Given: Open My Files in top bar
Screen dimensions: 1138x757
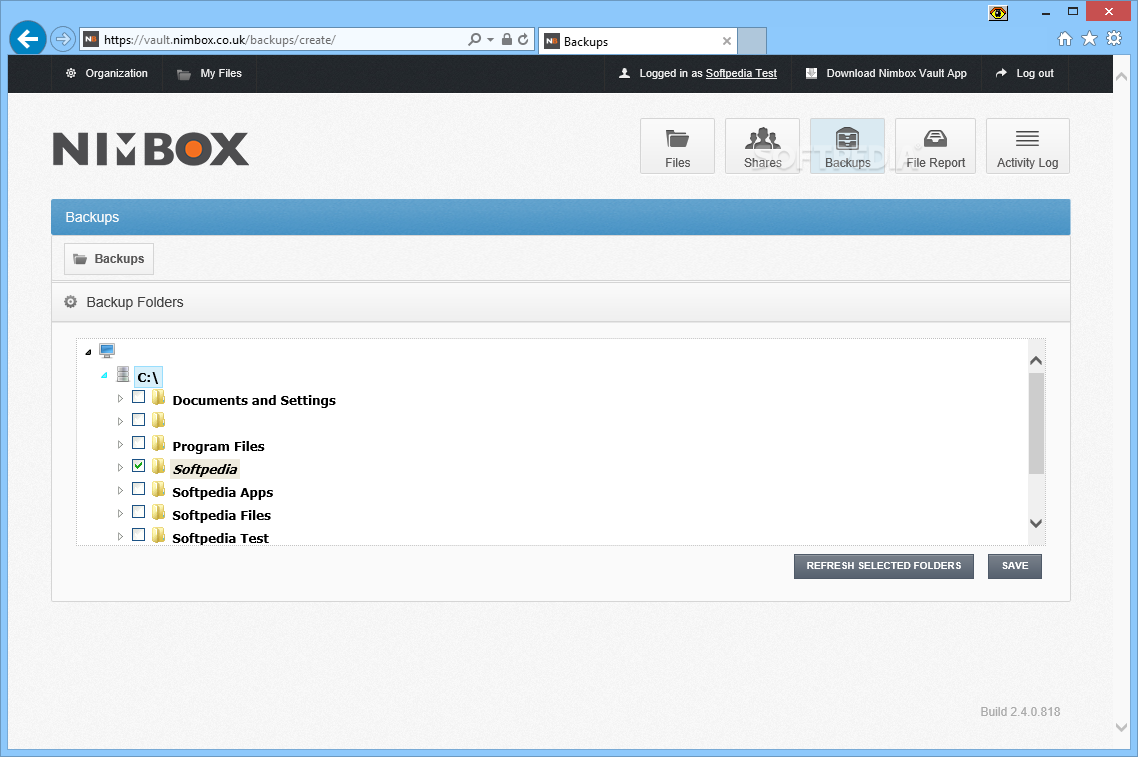Looking at the screenshot, I should [210, 73].
